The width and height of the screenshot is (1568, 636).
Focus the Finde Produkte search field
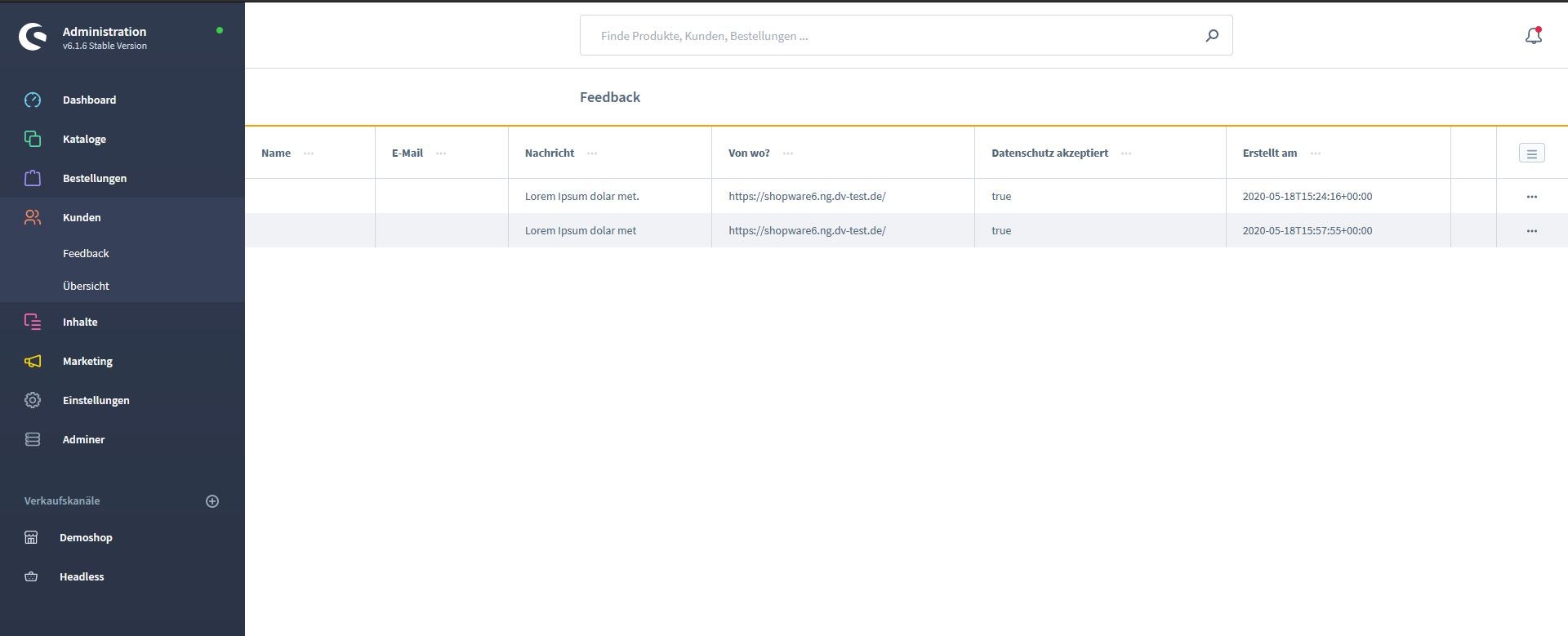coord(906,35)
